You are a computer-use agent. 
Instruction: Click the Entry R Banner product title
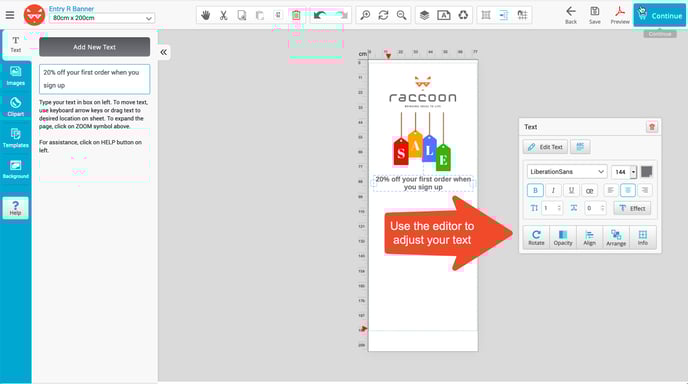pos(71,8)
